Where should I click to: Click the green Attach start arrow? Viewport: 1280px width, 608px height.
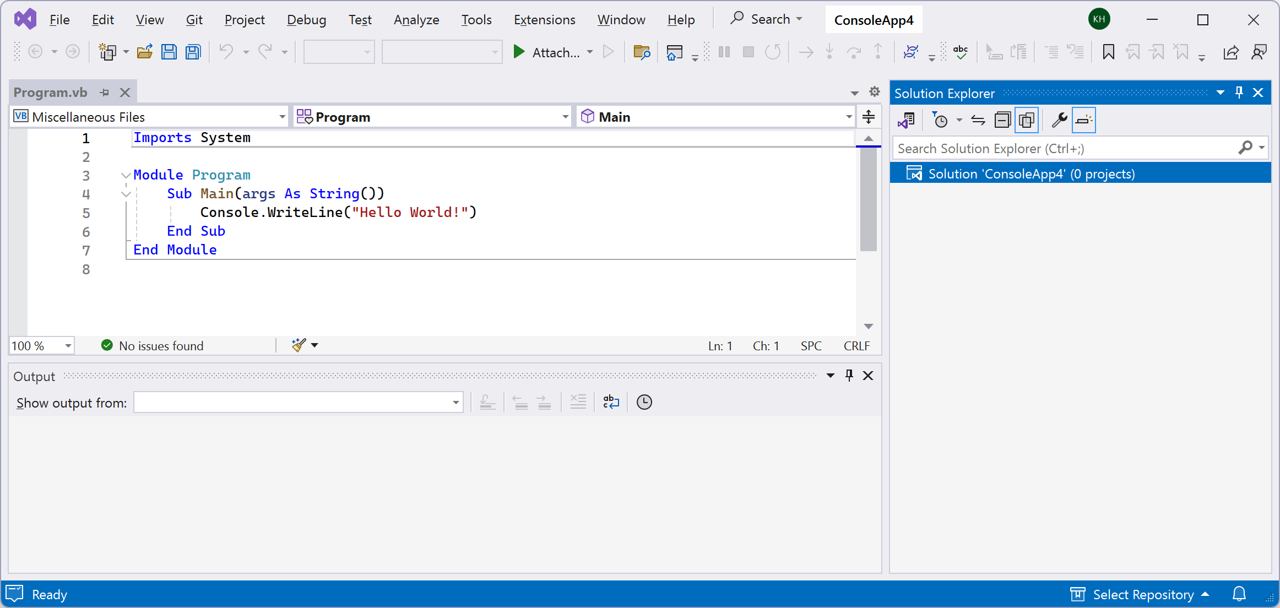[x=519, y=52]
